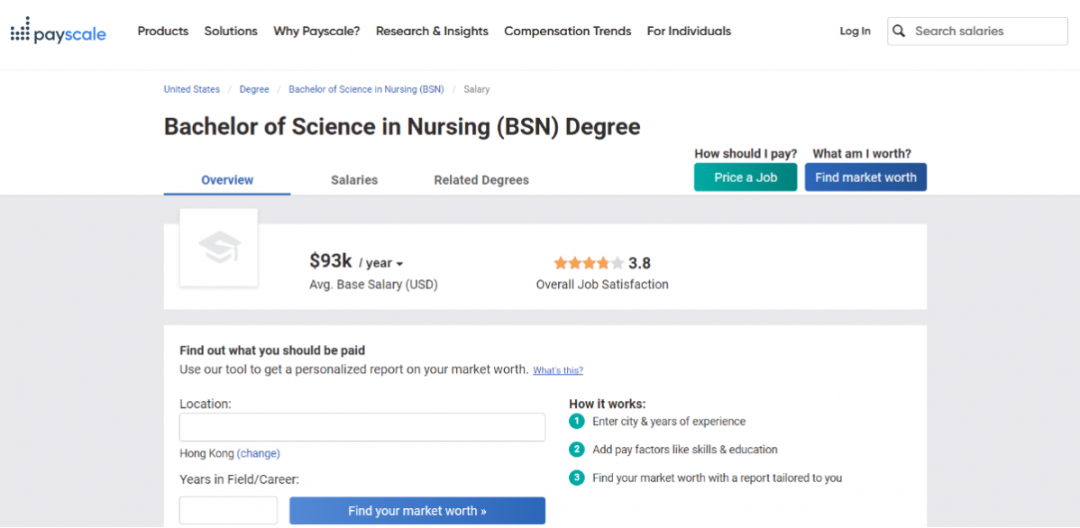Click the Find out what you should be paid heading

point(272,350)
